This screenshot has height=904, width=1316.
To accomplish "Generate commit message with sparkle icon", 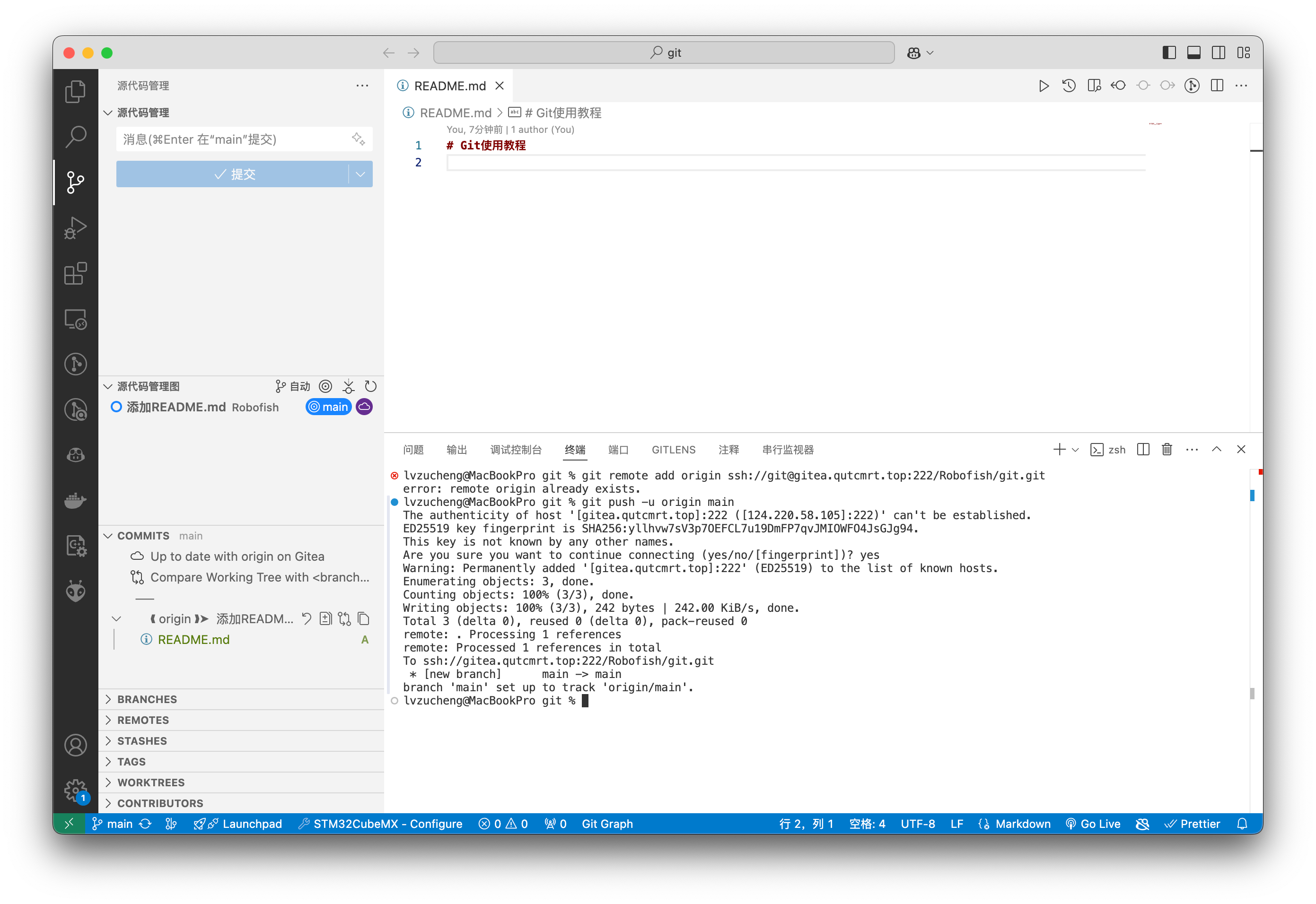I will click(358, 139).
